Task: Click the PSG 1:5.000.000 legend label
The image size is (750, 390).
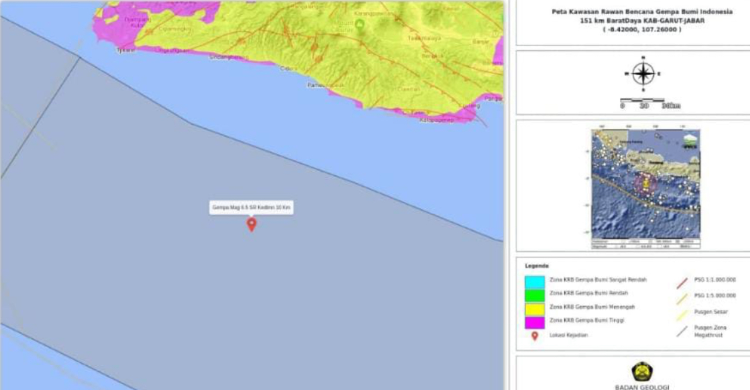Action: [x=715, y=295]
